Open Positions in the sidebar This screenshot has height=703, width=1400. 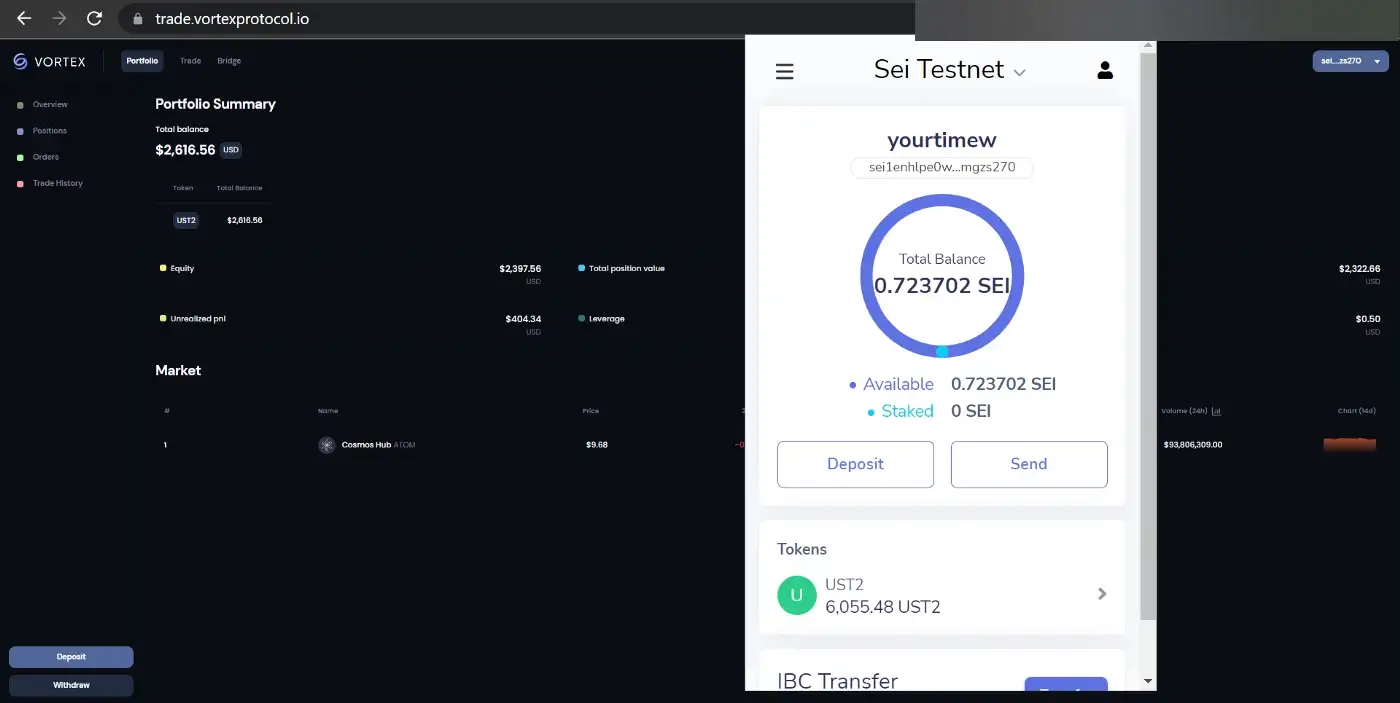click(x=50, y=131)
